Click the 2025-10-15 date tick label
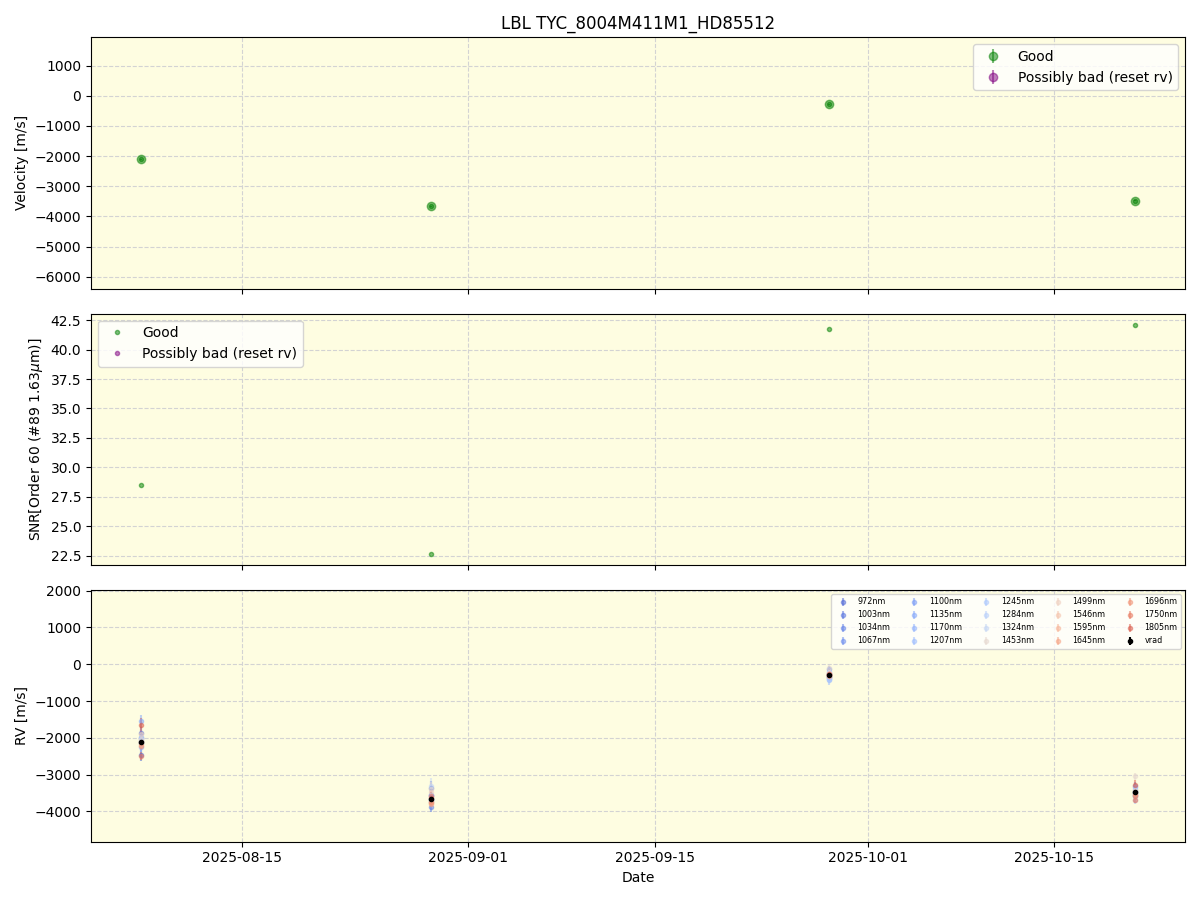Screen dimensions: 1200x900 point(1054,857)
